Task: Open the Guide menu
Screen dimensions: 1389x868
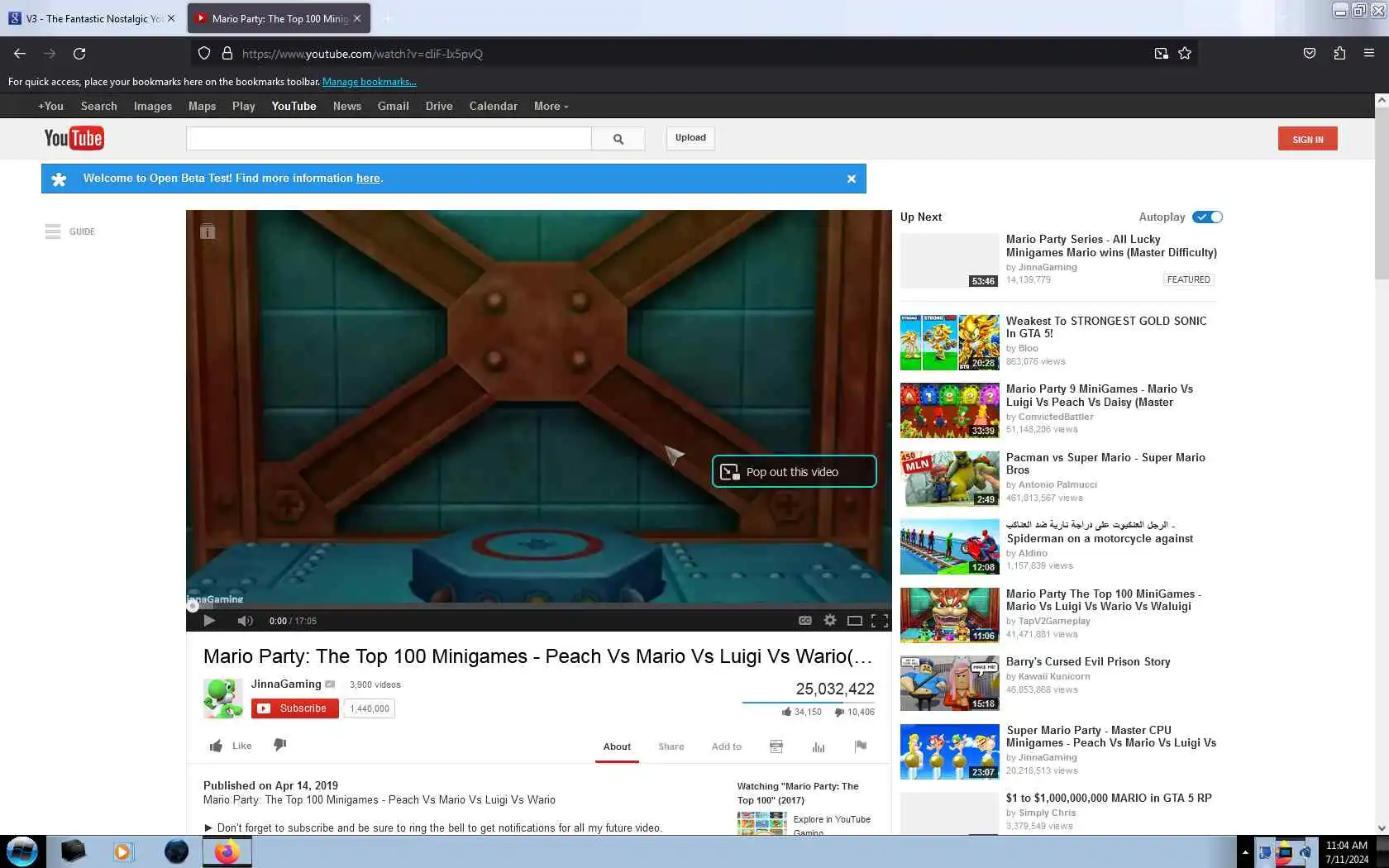Action: 70,231
